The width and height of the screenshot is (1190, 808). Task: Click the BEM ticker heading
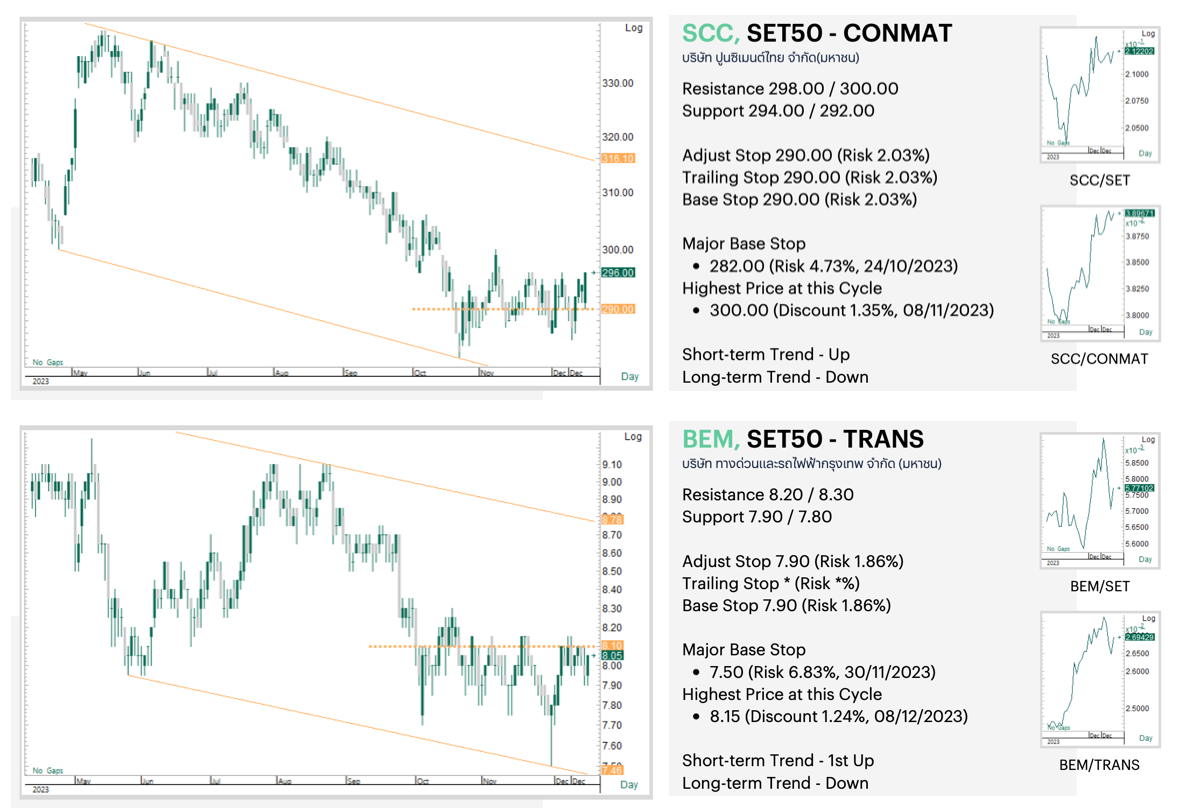tap(710, 439)
